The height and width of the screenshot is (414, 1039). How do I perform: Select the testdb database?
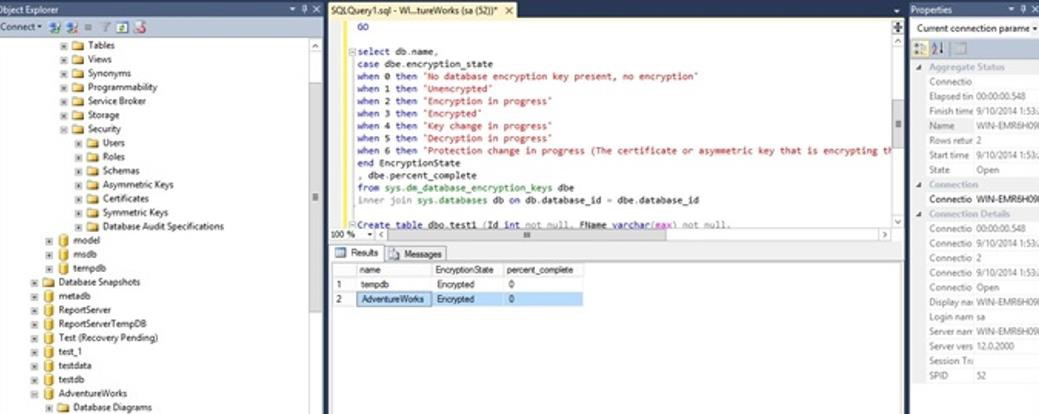(72, 380)
